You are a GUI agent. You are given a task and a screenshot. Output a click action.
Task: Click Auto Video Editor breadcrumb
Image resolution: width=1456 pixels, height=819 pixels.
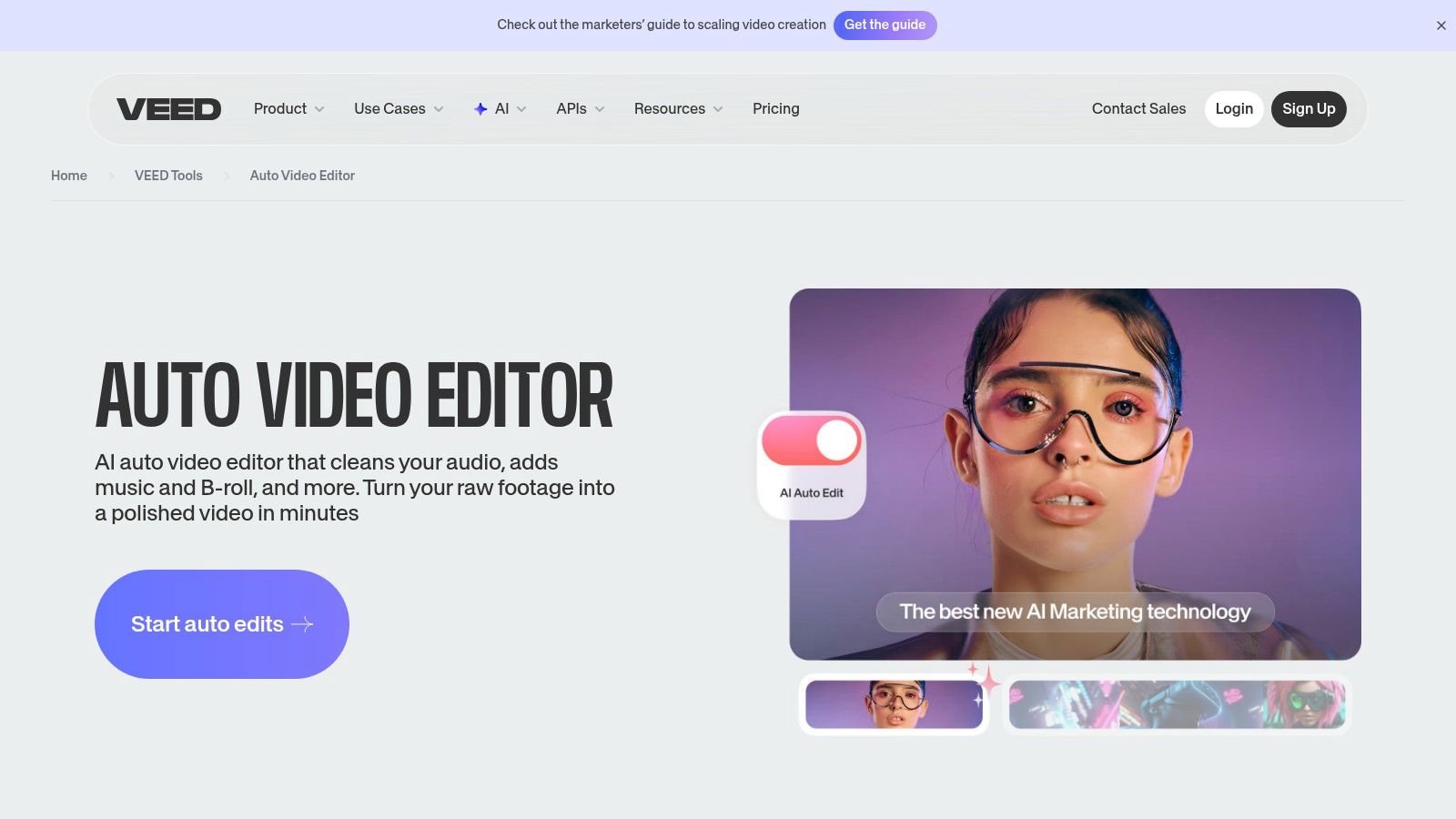coord(302,176)
